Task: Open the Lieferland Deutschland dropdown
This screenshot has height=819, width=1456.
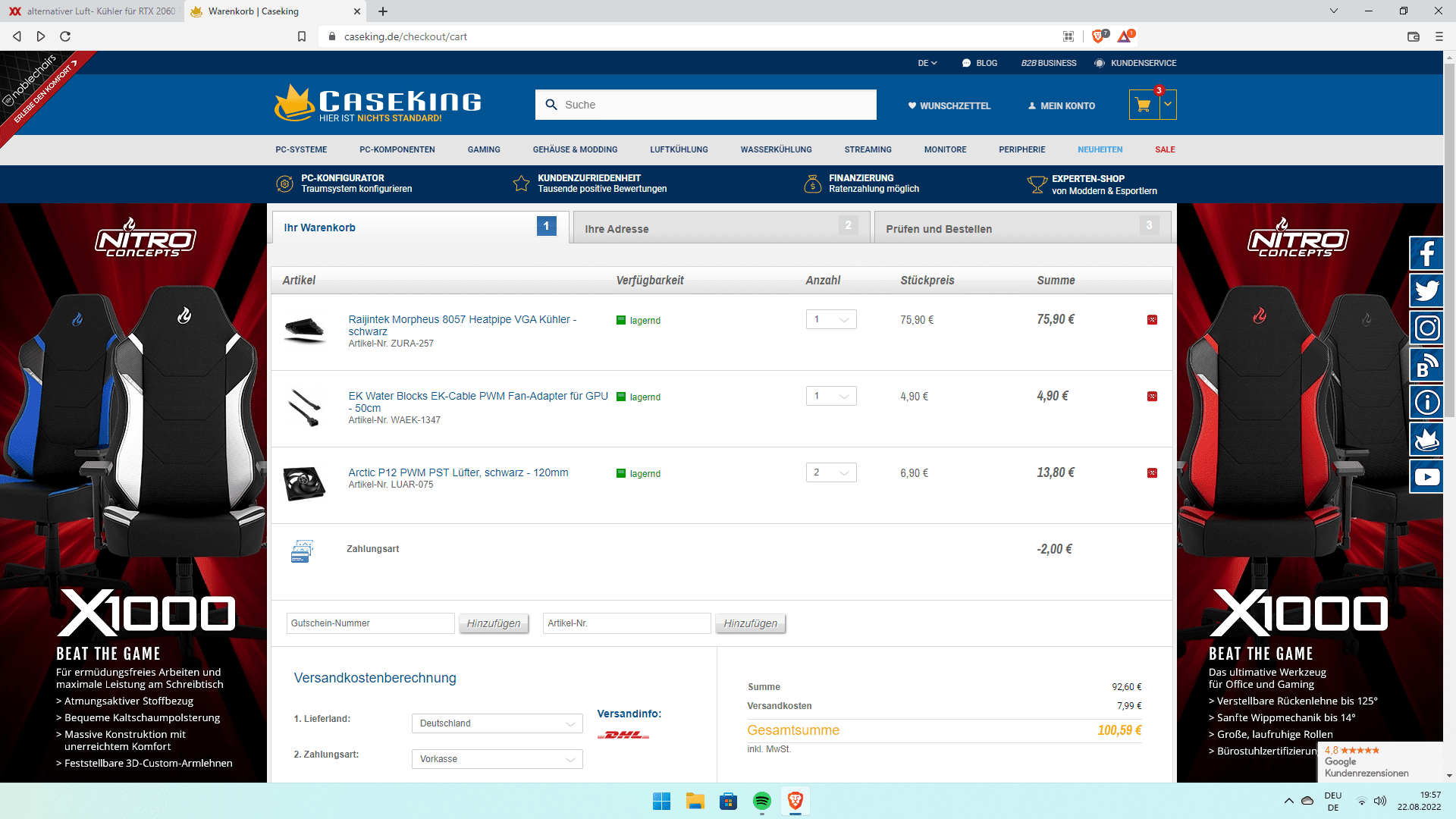Action: pos(497,723)
